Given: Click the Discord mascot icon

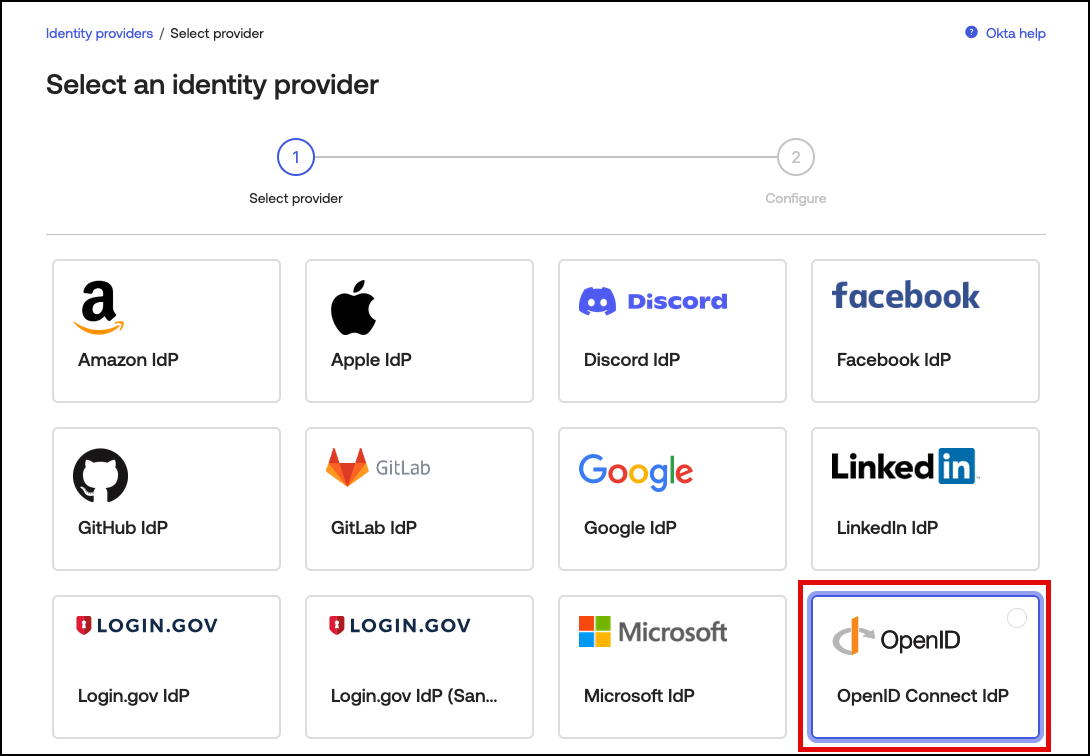Looking at the screenshot, I should (x=597, y=300).
